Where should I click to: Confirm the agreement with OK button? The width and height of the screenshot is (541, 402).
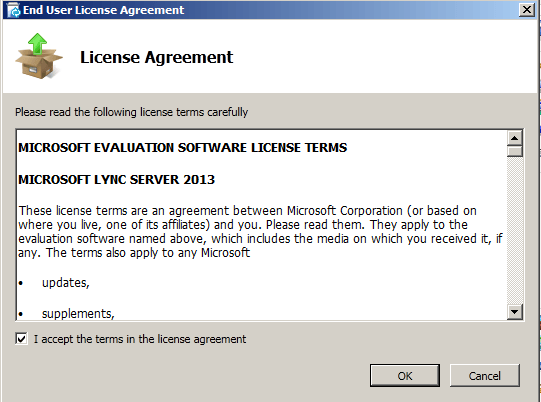pyautogui.click(x=405, y=375)
